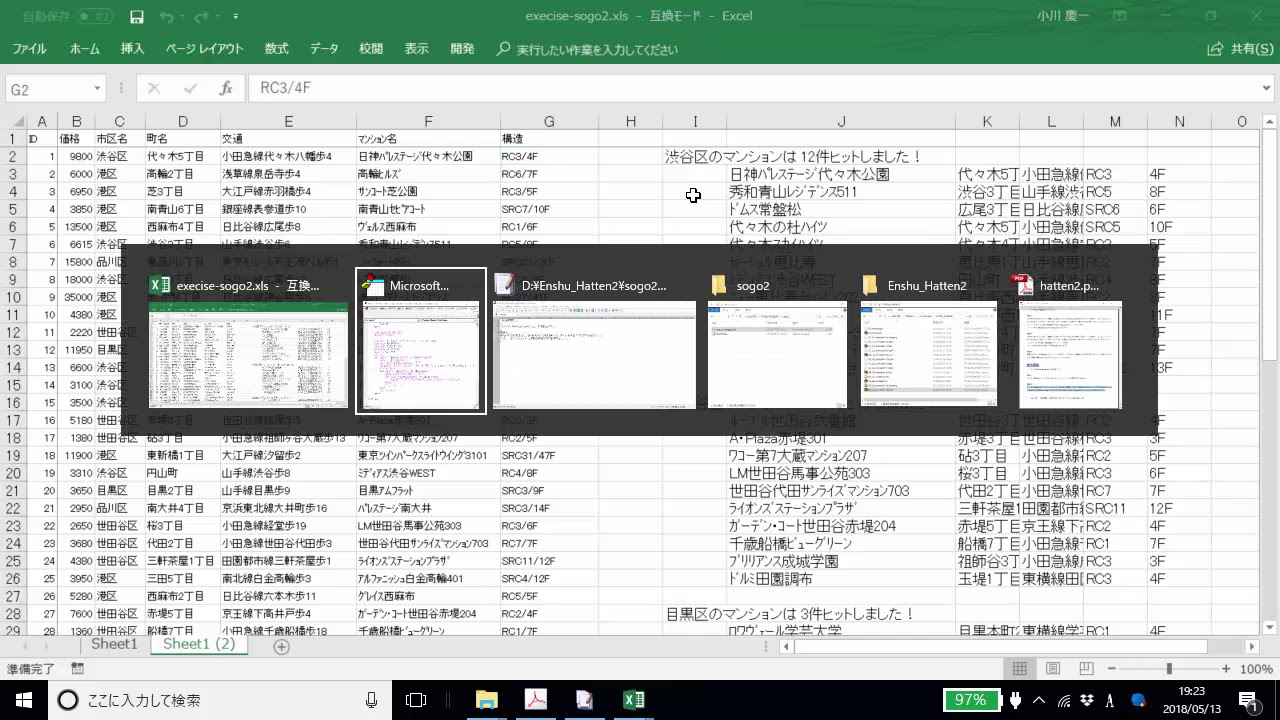The height and width of the screenshot is (720, 1280).
Task: Expand the Name Box dropdown
Action: [97, 89]
